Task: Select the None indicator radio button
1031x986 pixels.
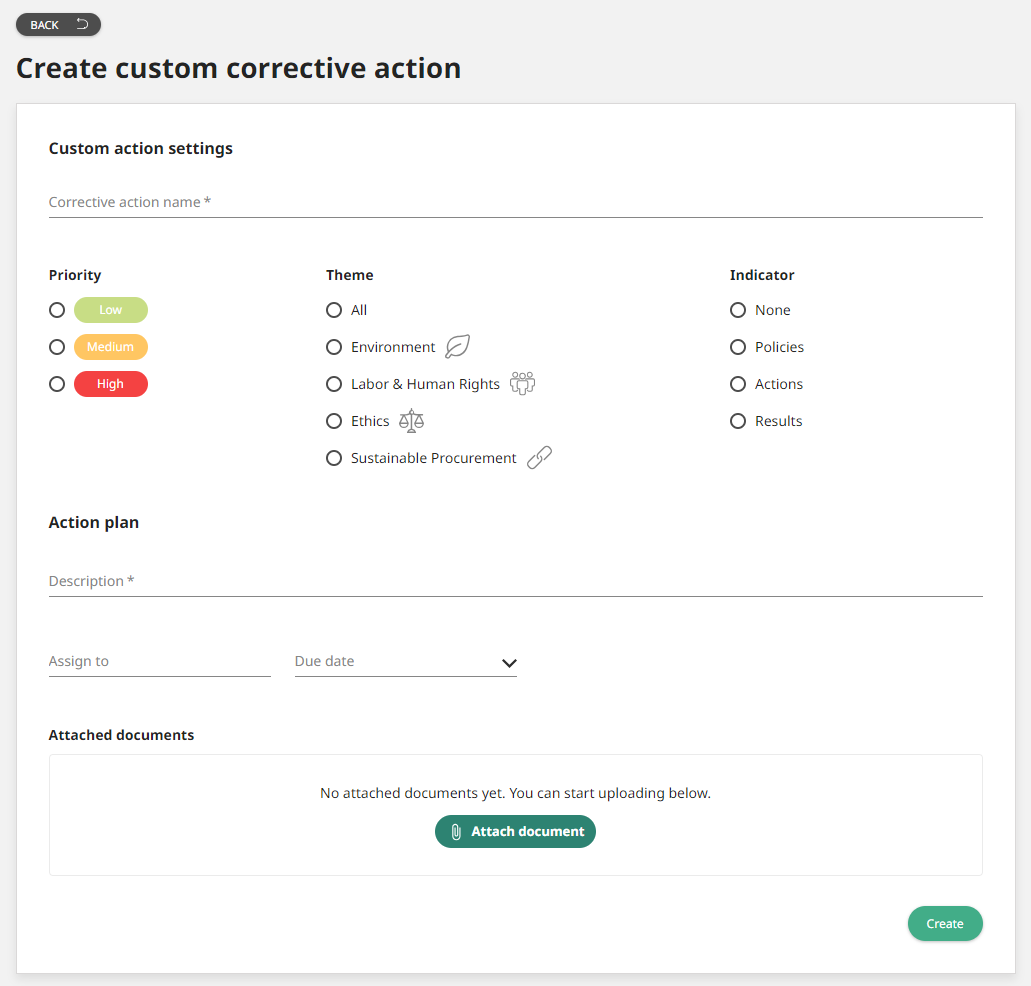Action: [x=738, y=310]
